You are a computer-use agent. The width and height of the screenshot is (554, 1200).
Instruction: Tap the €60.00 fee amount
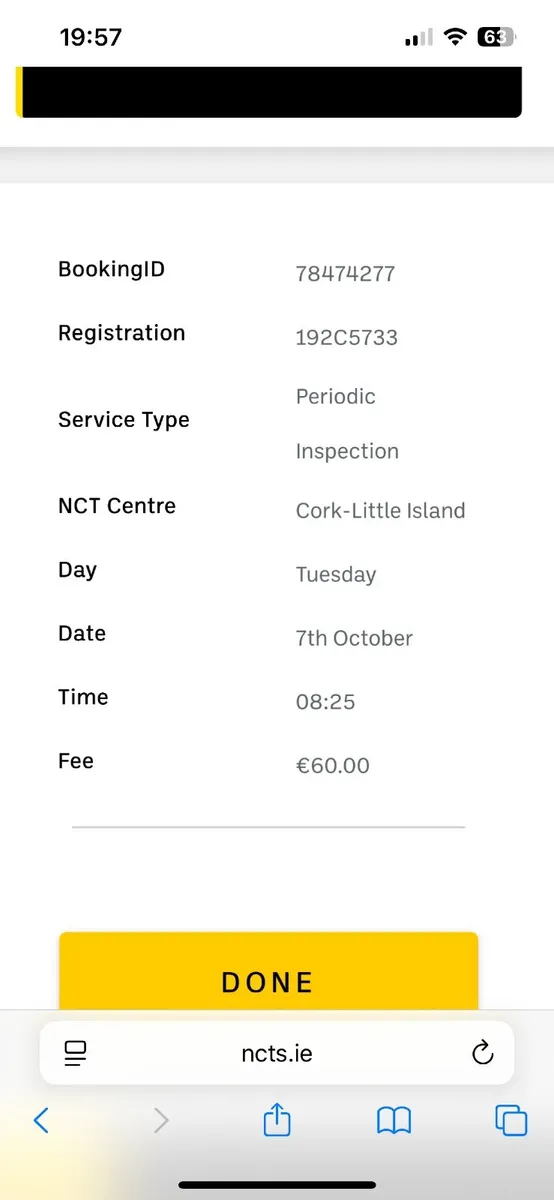(333, 766)
